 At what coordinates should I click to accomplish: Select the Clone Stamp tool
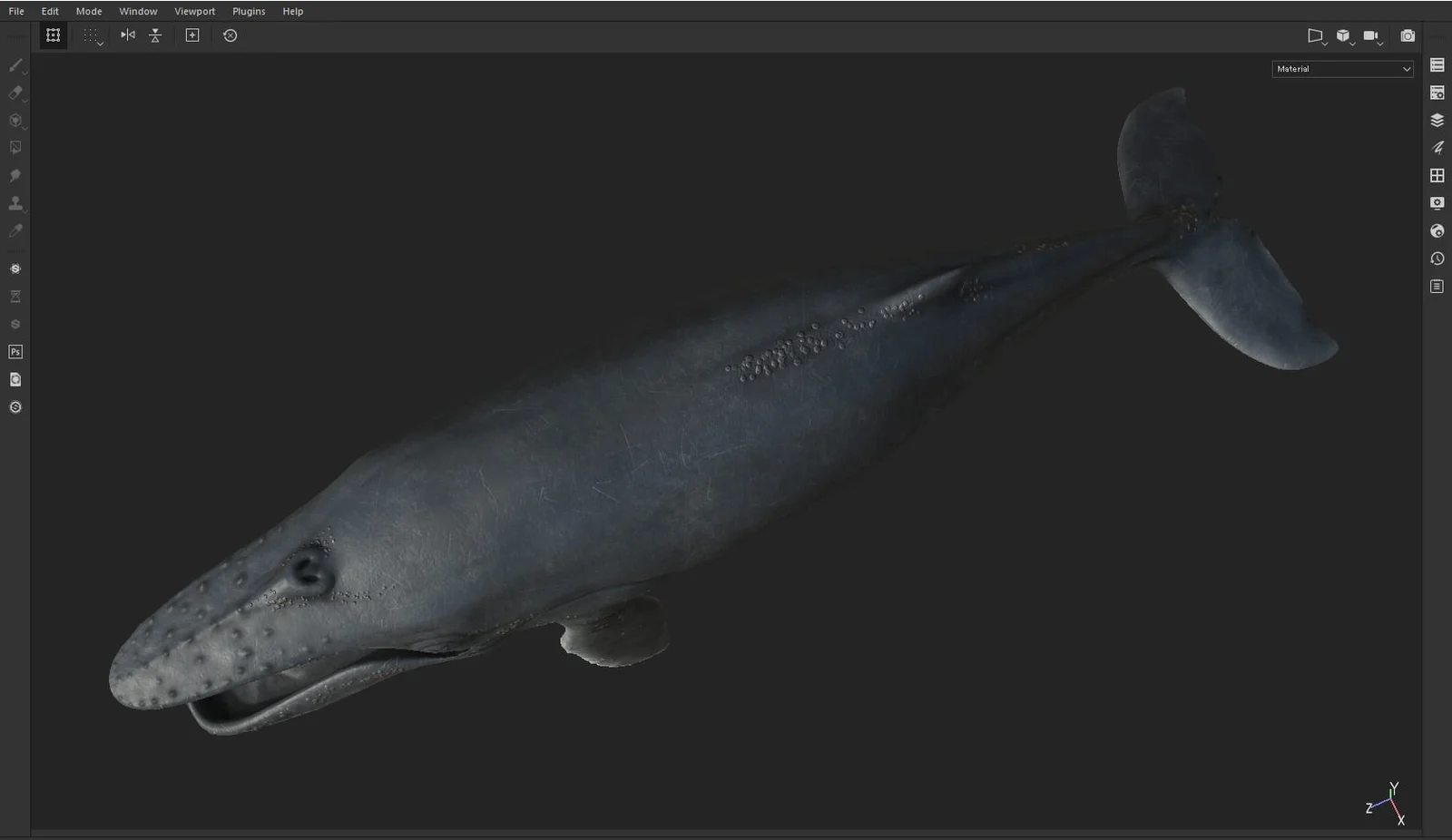pyautogui.click(x=15, y=203)
